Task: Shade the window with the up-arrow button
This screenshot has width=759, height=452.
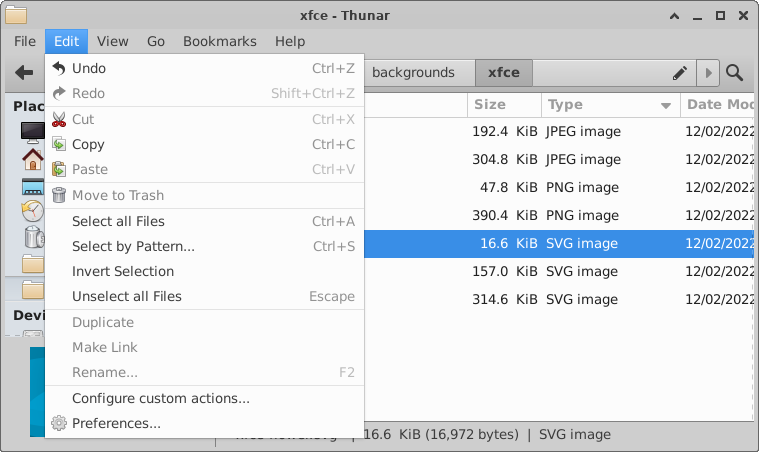Action: [x=674, y=16]
